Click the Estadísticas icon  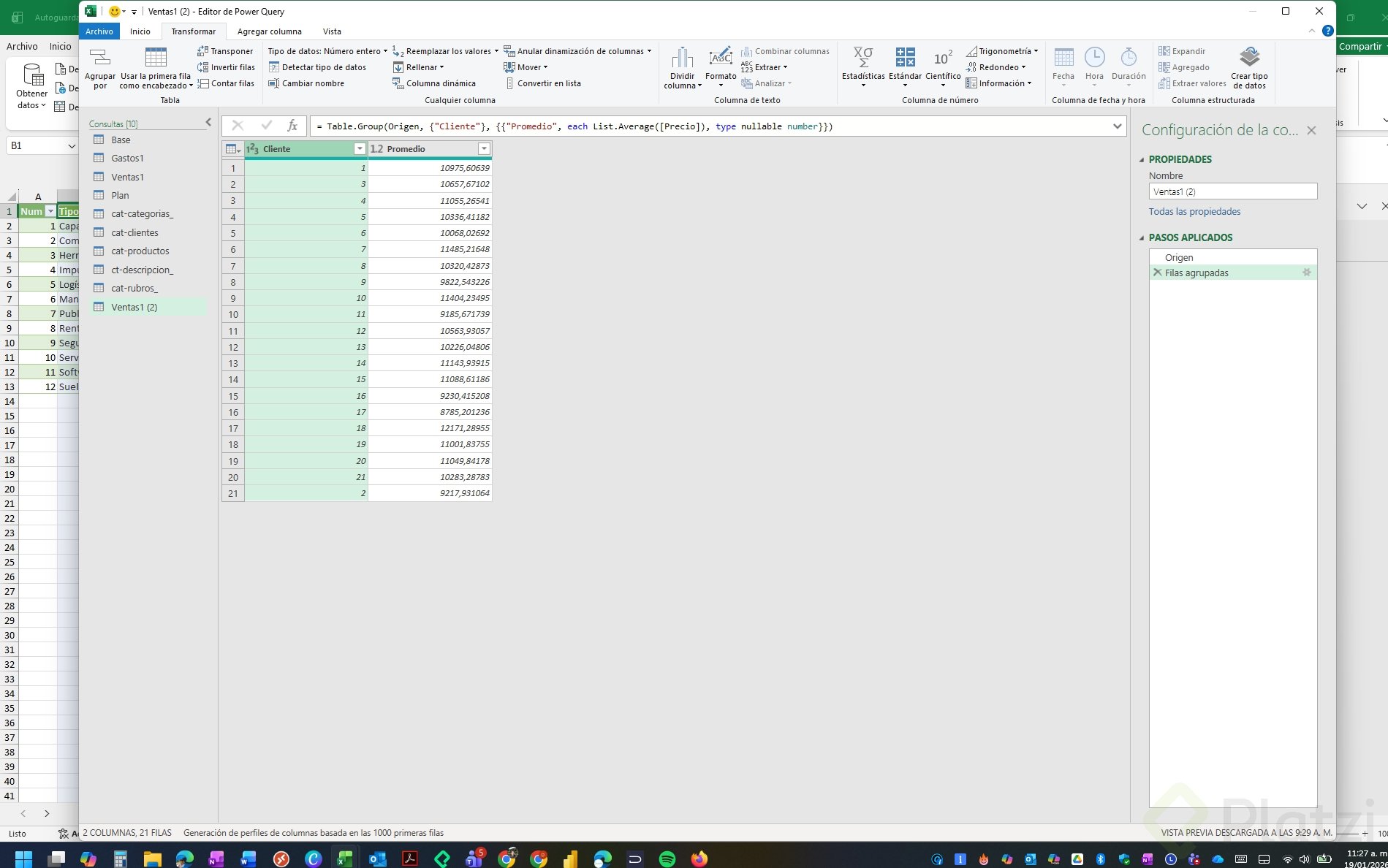point(863,57)
